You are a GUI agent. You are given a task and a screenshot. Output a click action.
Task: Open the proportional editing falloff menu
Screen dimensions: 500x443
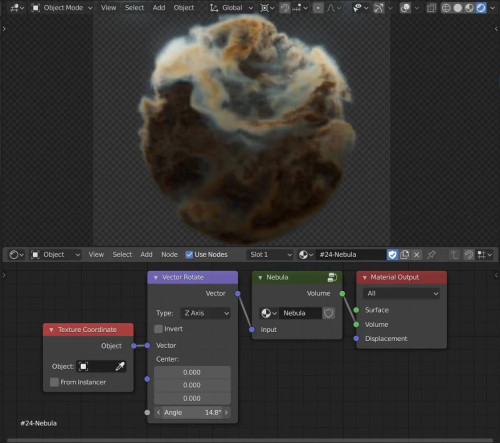point(334,8)
